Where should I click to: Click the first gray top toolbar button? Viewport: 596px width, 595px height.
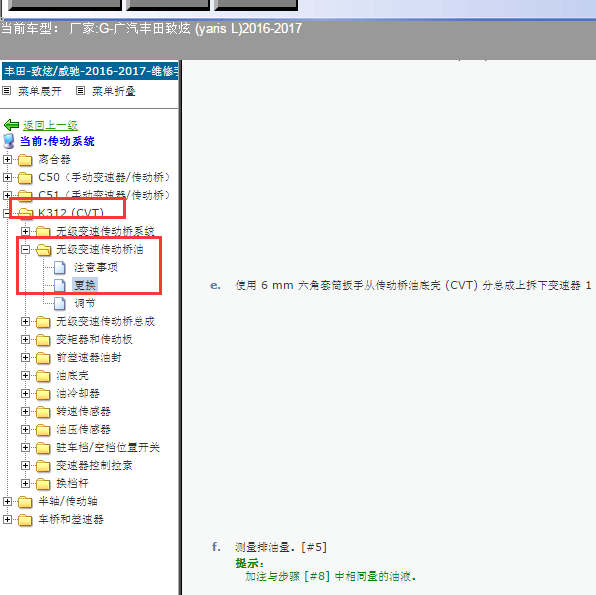click(x=65, y=5)
